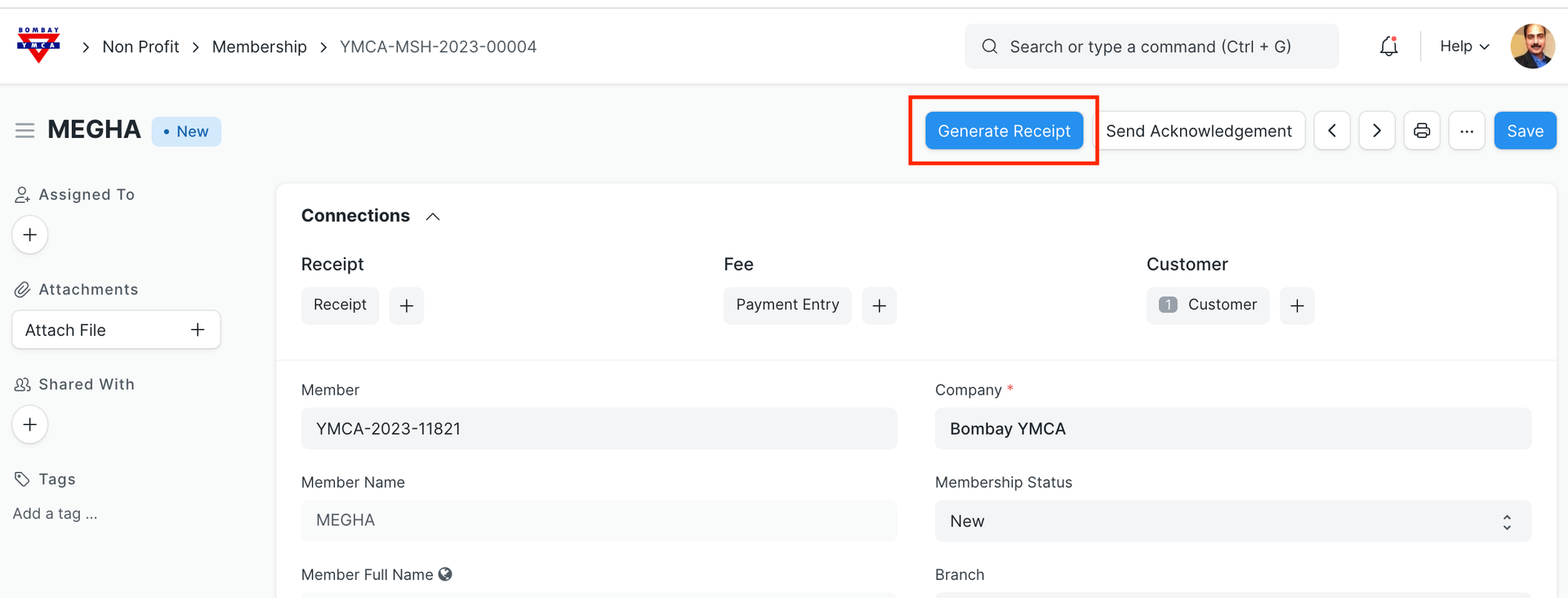Image resolution: width=1568 pixels, height=598 pixels.
Task: Add a new Receipt connection
Action: tap(407, 306)
